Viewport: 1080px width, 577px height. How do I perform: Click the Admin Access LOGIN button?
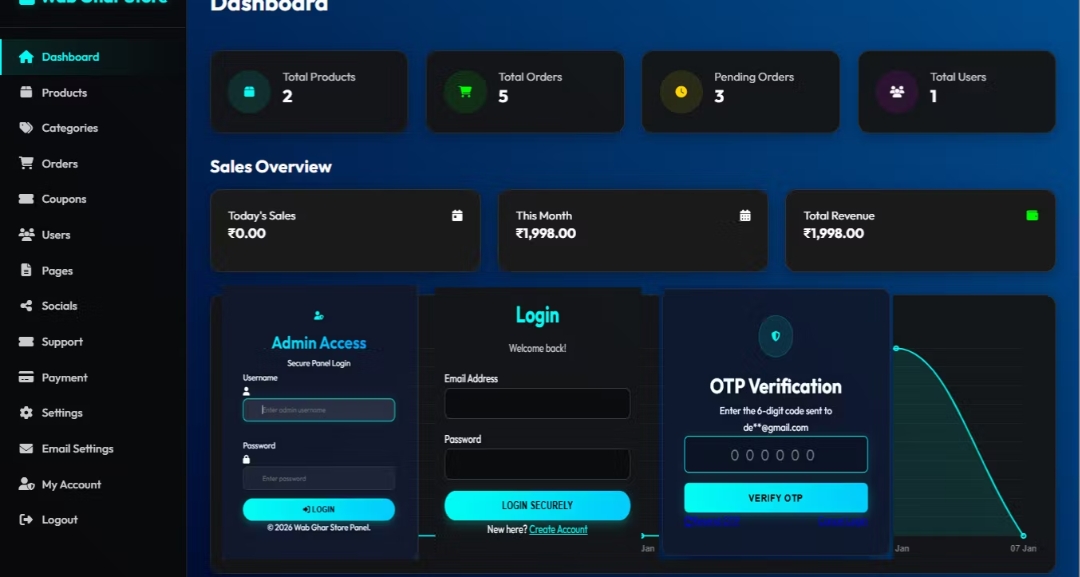tap(318, 510)
